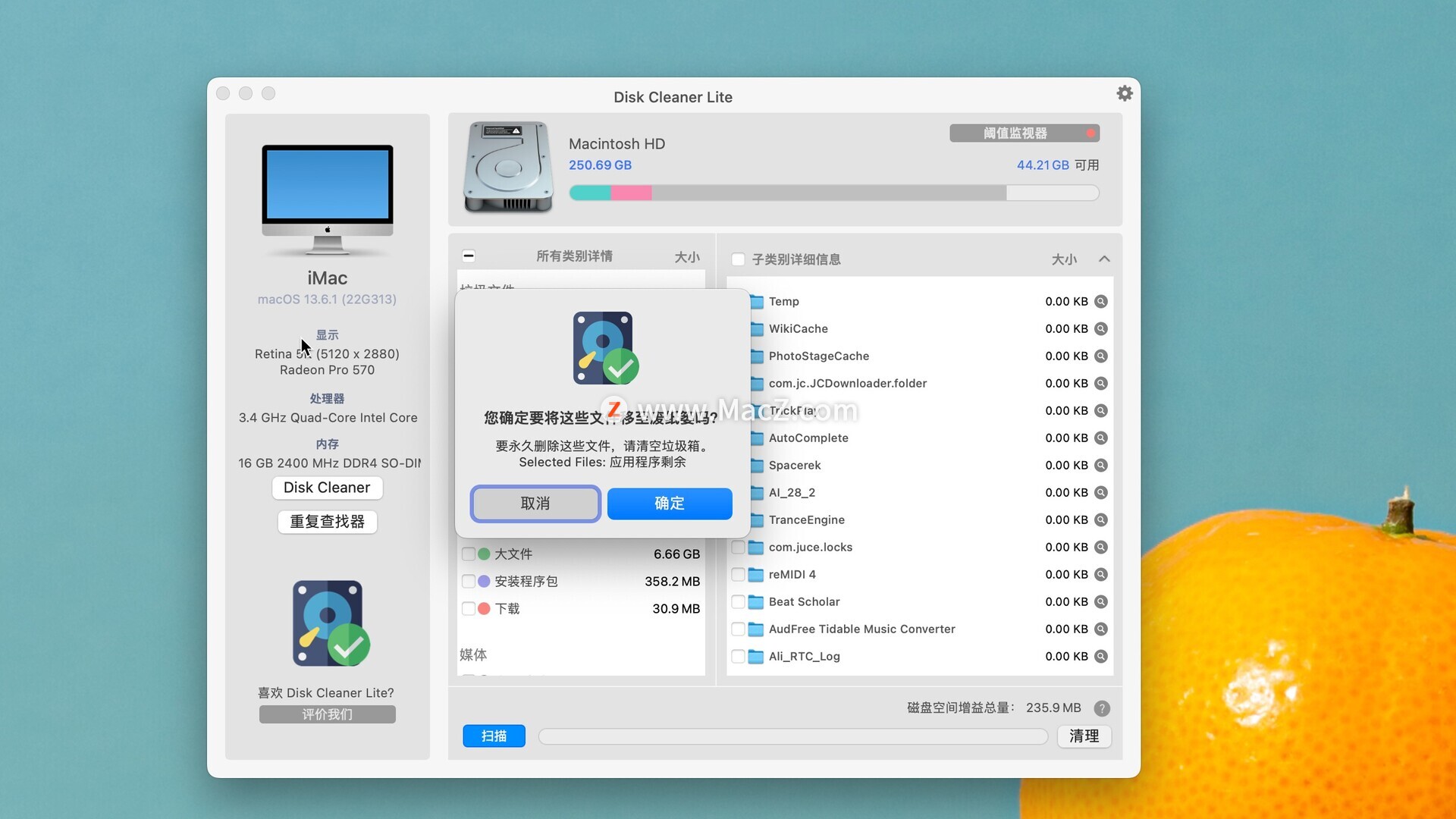The width and height of the screenshot is (1456, 819).
Task: Check the Ali_RTC_Log checkbox
Action: (738, 657)
